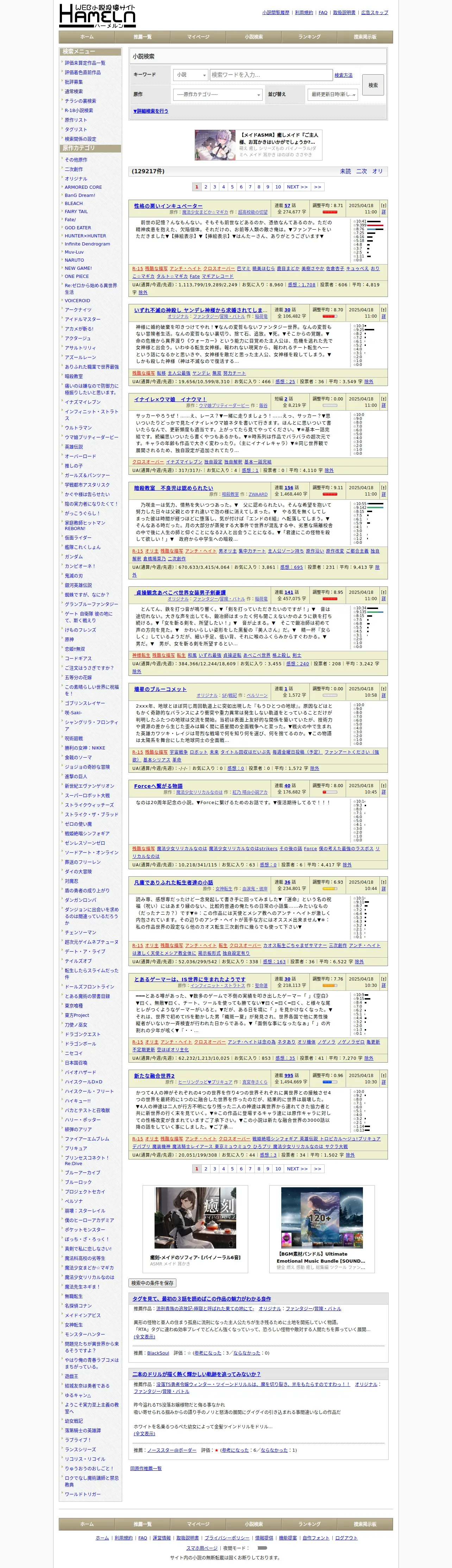Filter results by オリ original works
Viewport: 452px width, 1568px height.
pyautogui.click(x=377, y=172)
